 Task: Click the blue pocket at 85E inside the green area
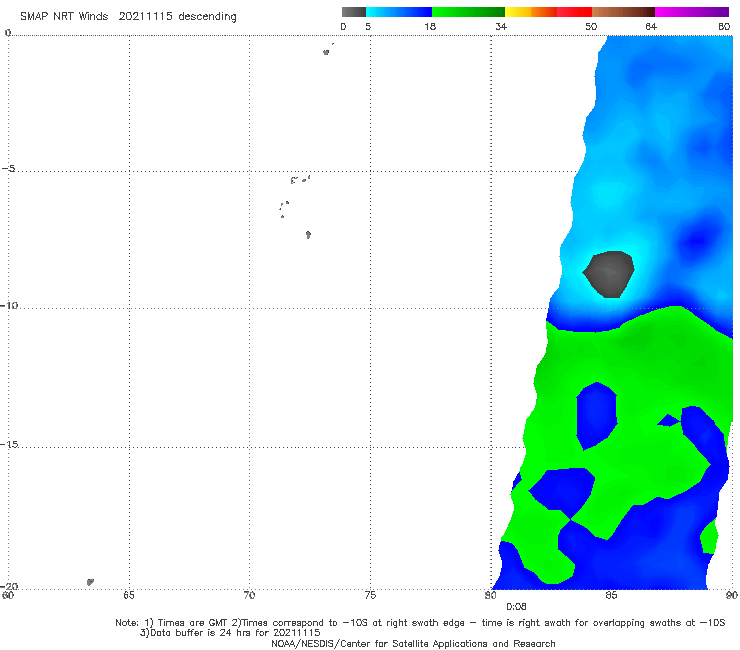tap(597, 416)
